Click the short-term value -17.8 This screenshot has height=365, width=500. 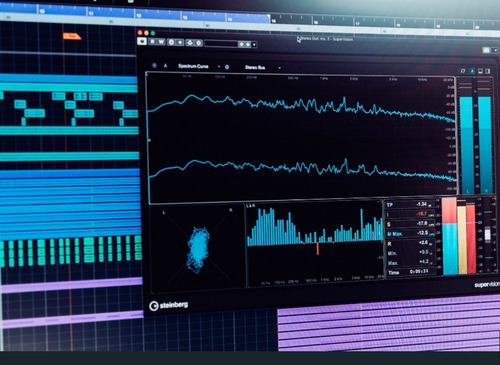422,223
